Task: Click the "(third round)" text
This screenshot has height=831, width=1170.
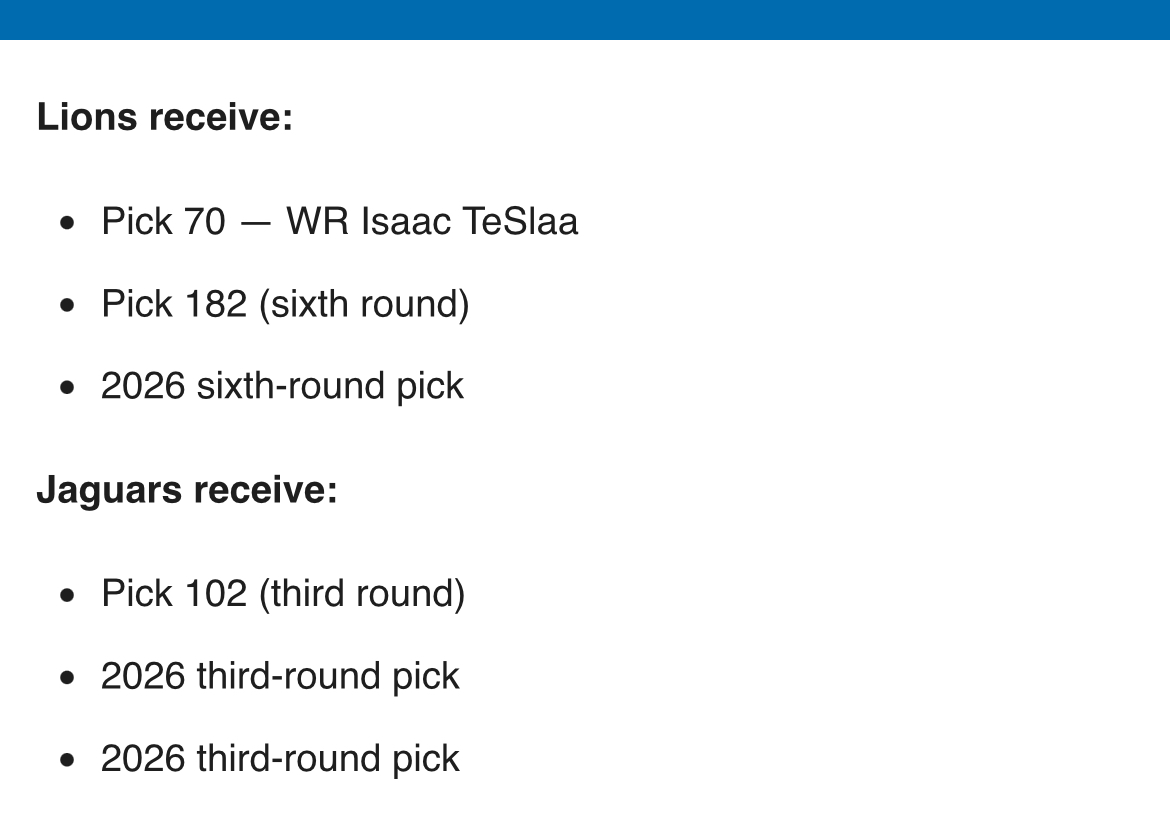Action: coord(362,594)
